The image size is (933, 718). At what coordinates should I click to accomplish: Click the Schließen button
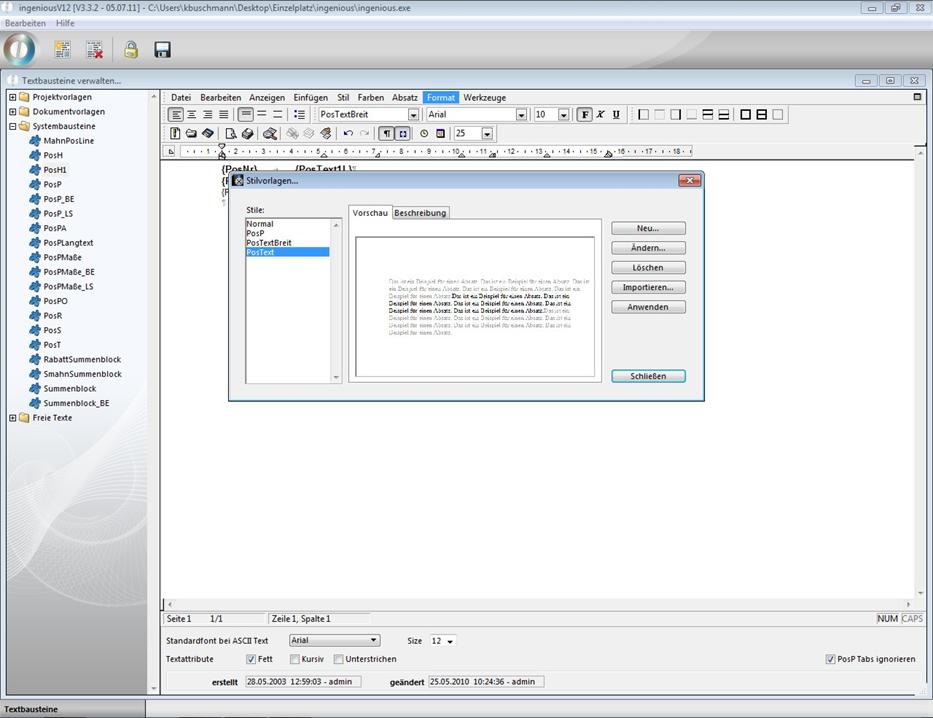pyautogui.click(x=648, y=376)
